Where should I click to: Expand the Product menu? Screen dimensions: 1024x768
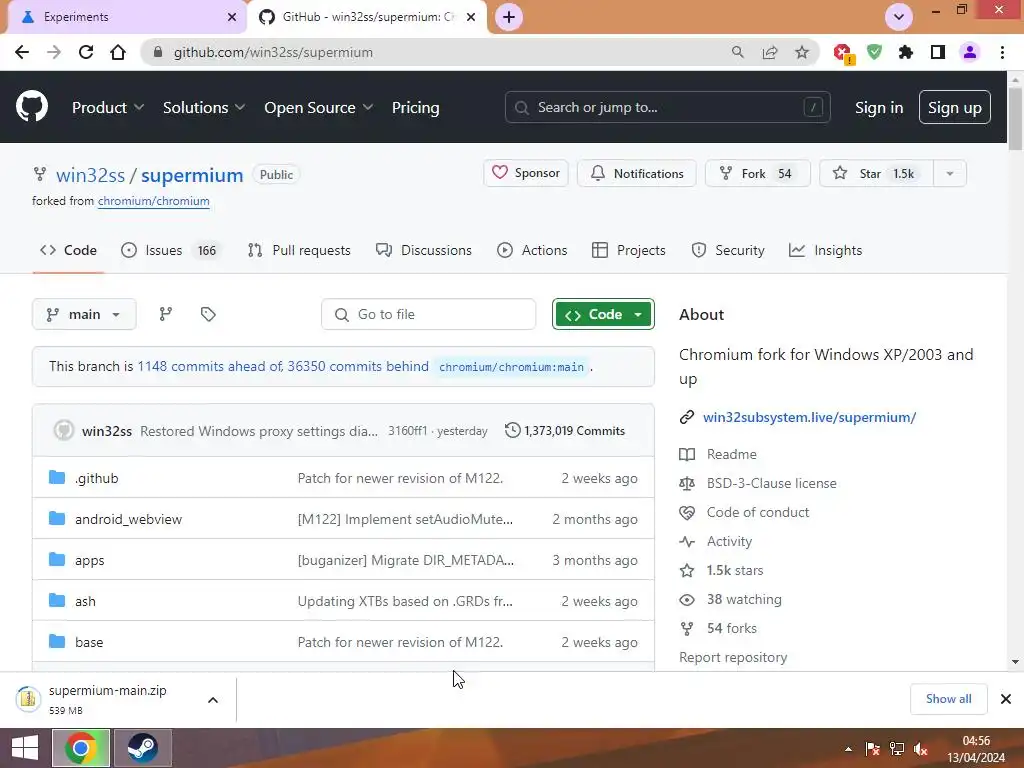108,107
